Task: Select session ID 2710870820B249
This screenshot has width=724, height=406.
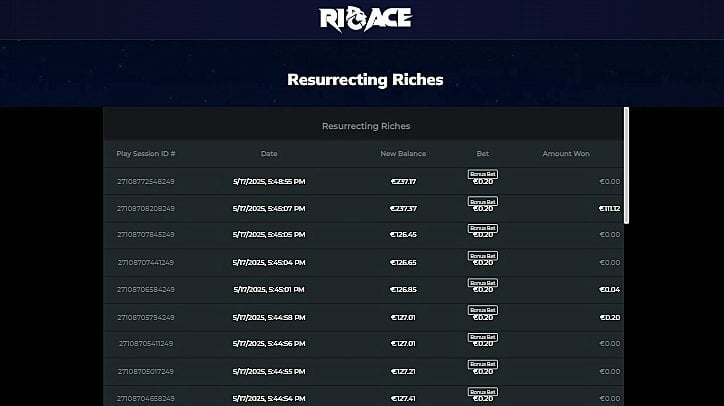Action: click(146, 209)
